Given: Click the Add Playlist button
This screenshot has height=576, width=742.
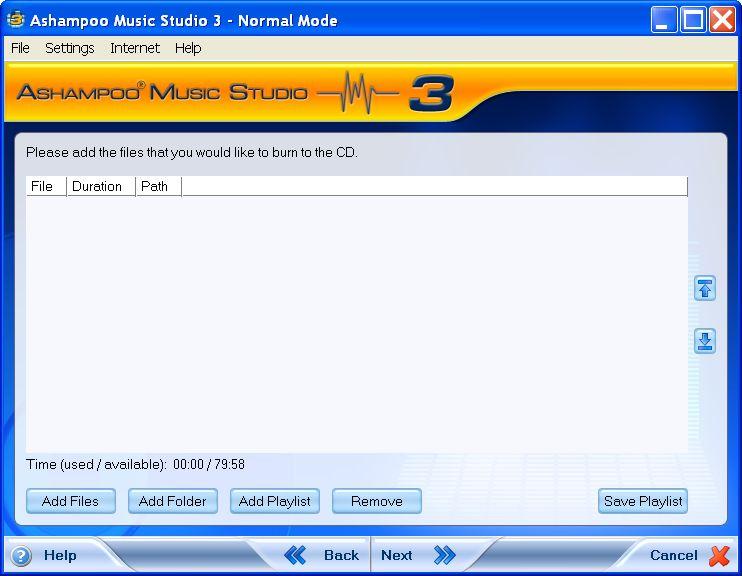Looking at the screenshot, I should point(275,501).
